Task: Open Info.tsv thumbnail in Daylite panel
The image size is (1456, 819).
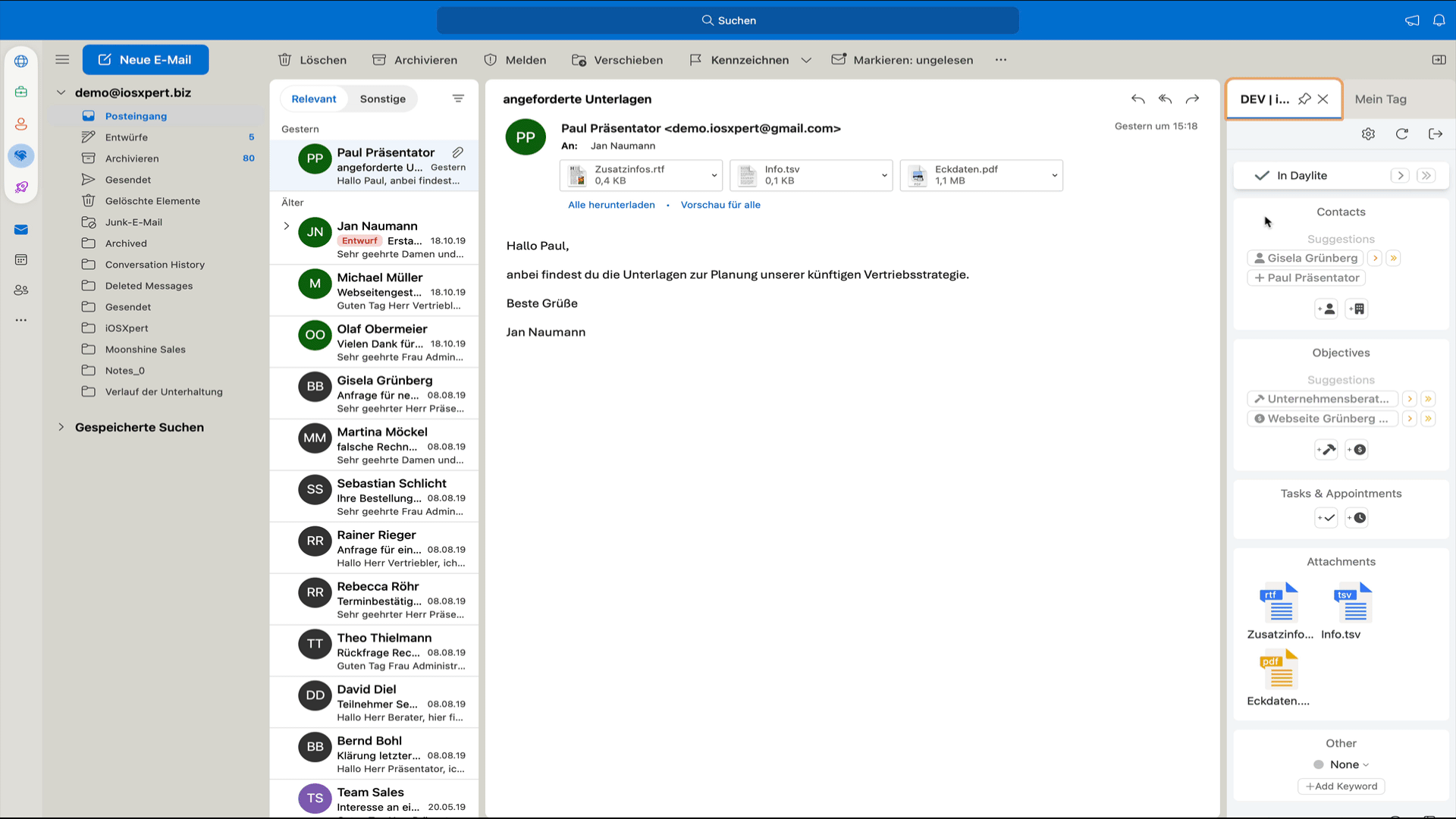Action: click(x=1352, y=611)
